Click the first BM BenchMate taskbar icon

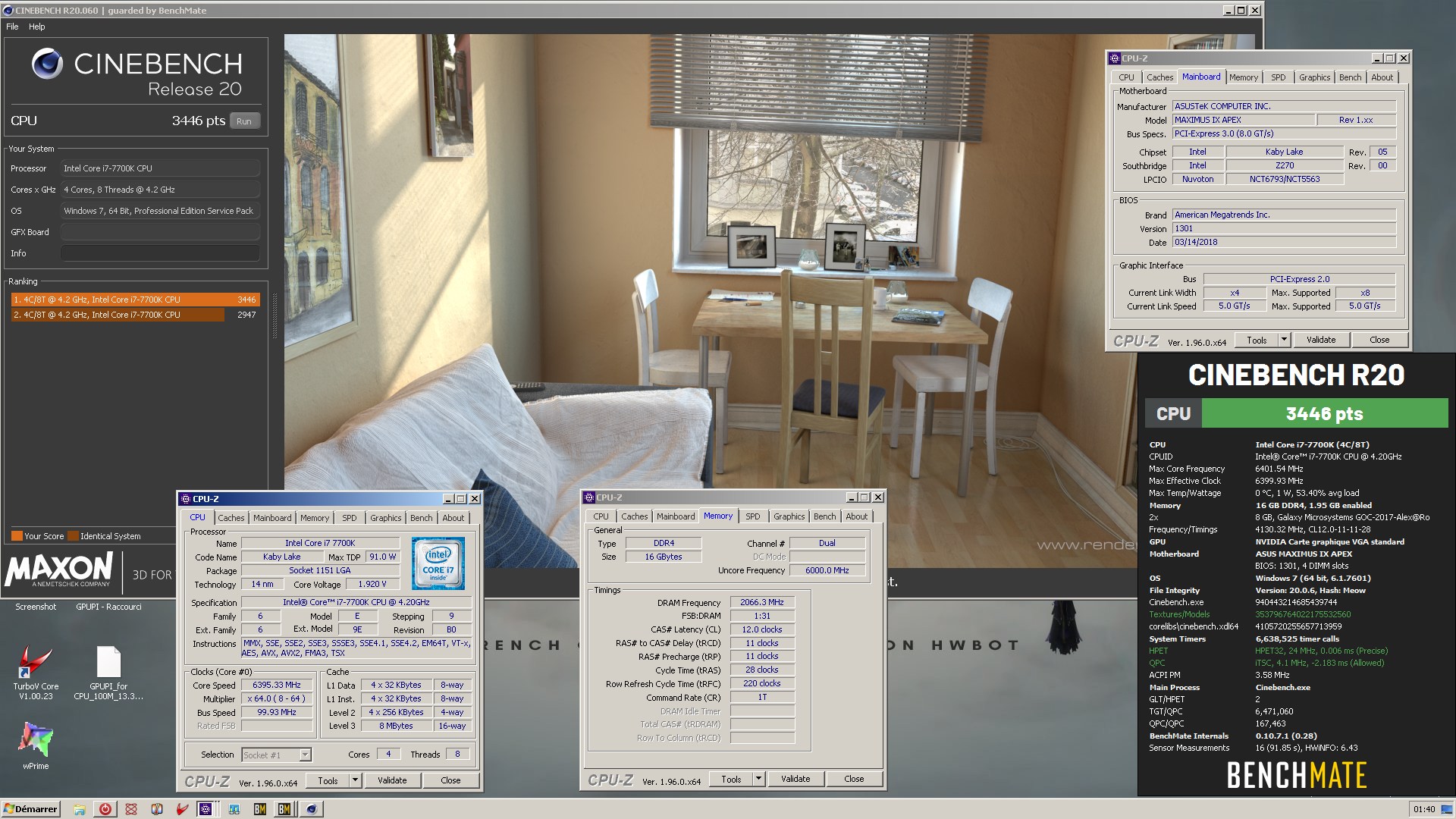click(259, 809)
